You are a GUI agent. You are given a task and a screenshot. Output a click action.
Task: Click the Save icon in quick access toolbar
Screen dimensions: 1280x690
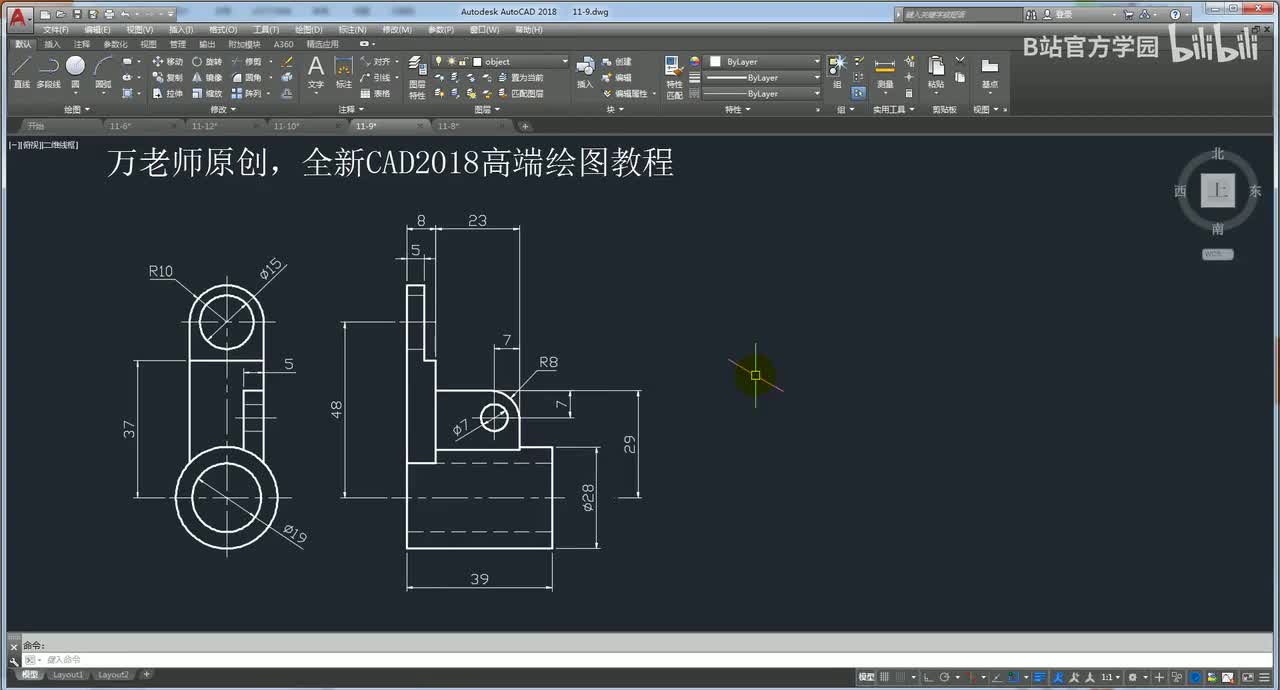point(77,15)
